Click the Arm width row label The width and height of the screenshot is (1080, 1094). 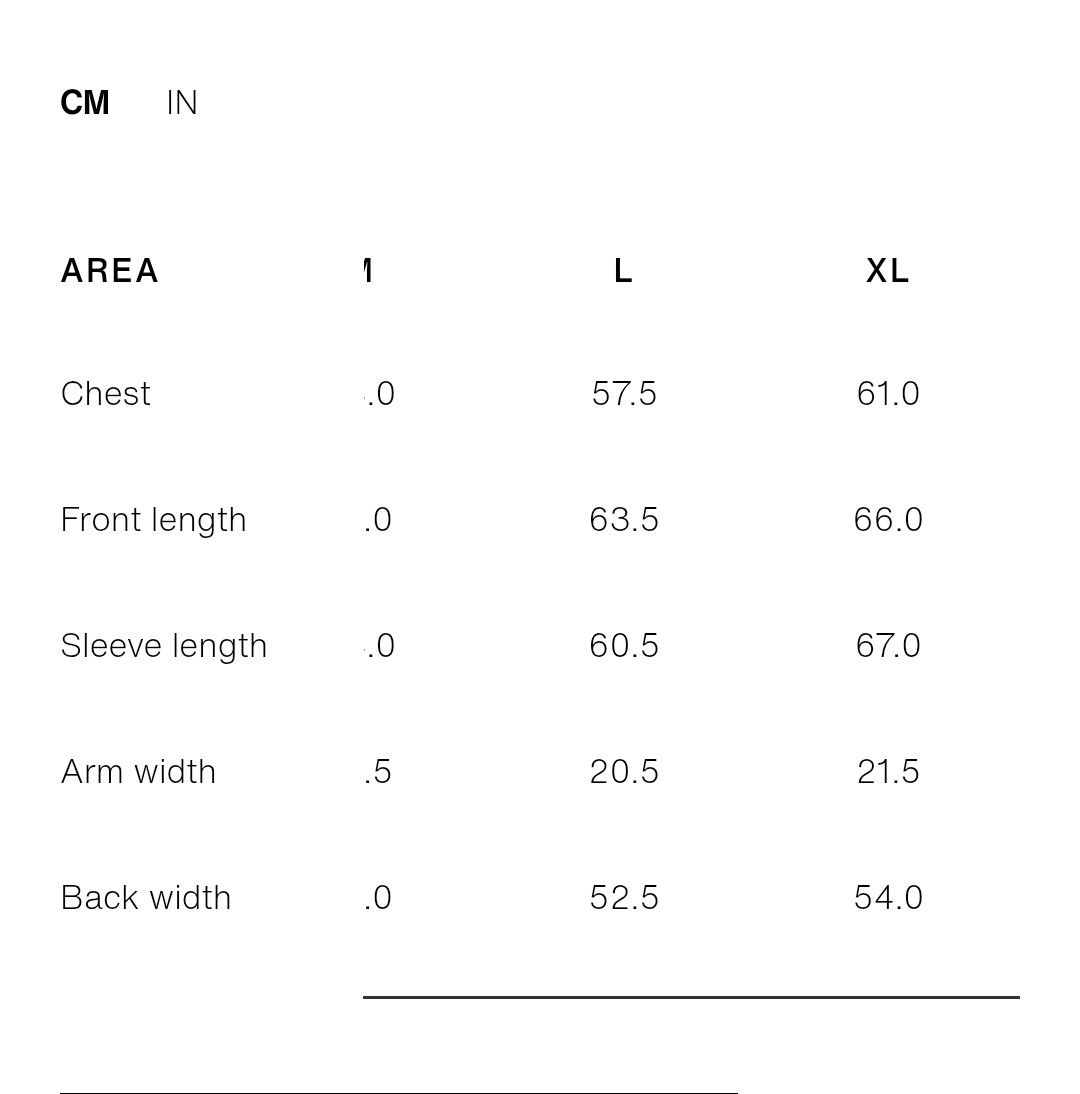(x=138, y=772)
